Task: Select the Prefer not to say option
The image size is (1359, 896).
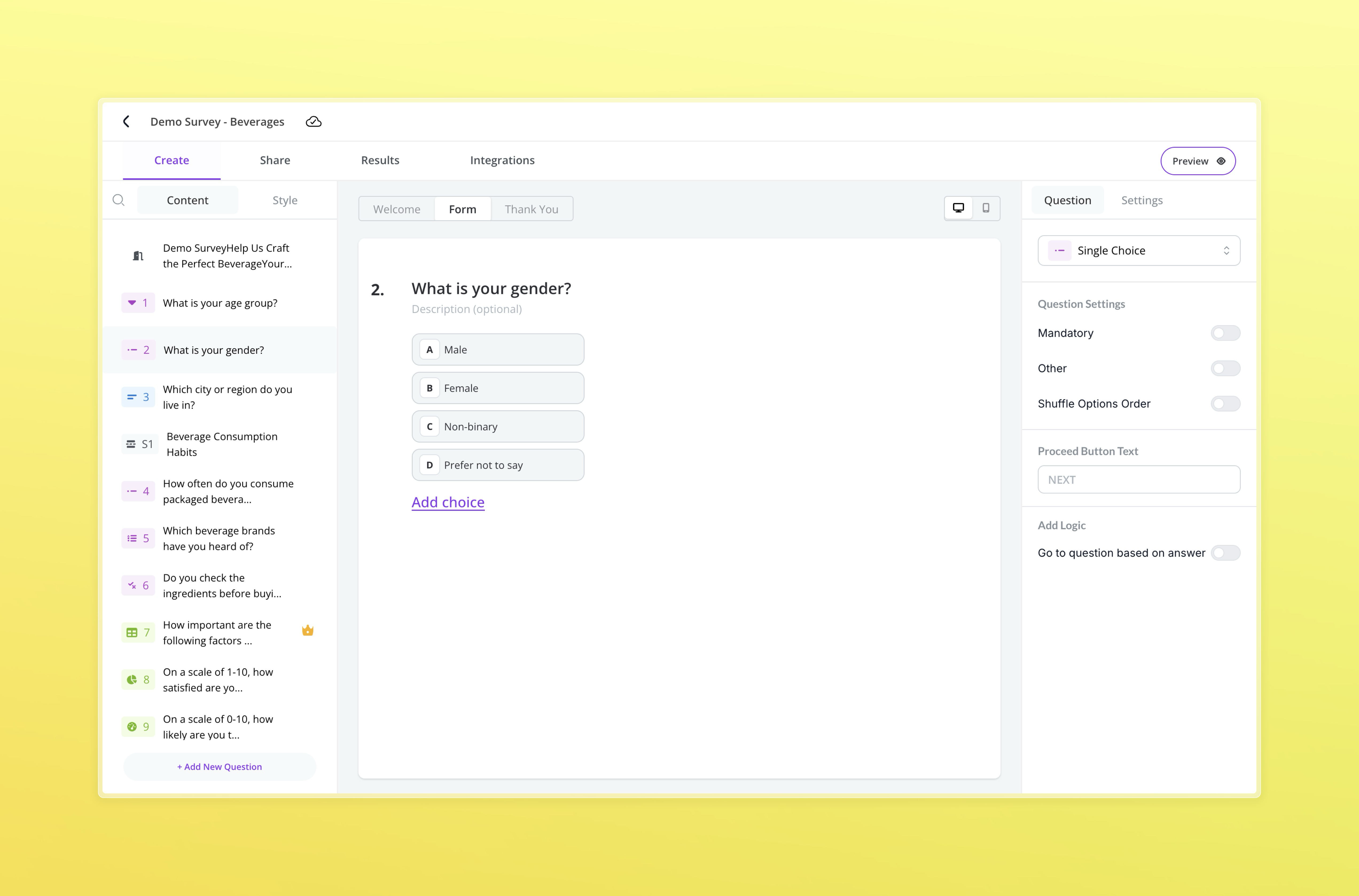Action: click(498, 465)
